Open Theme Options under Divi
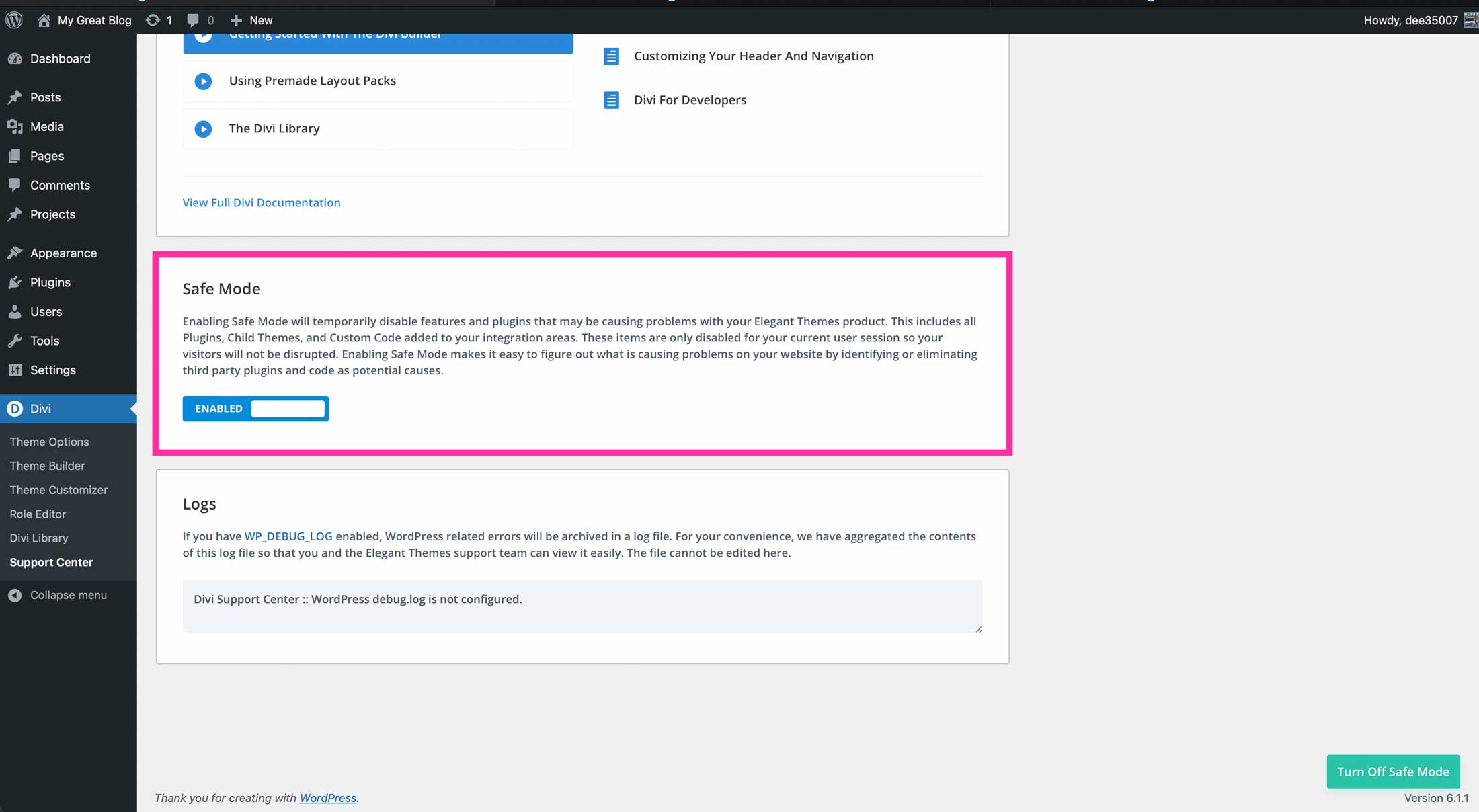 coord(49,441)
